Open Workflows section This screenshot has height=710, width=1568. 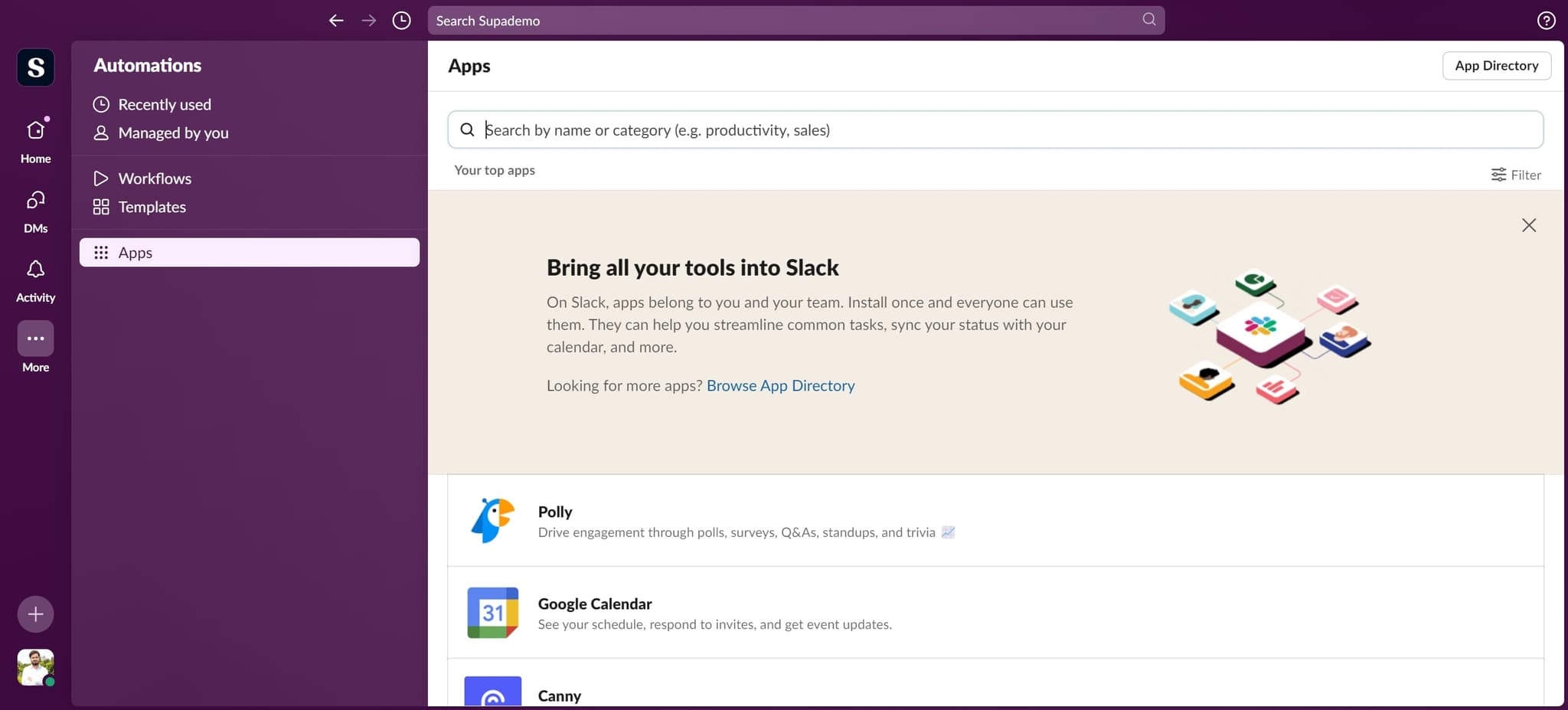pos(155,178)
